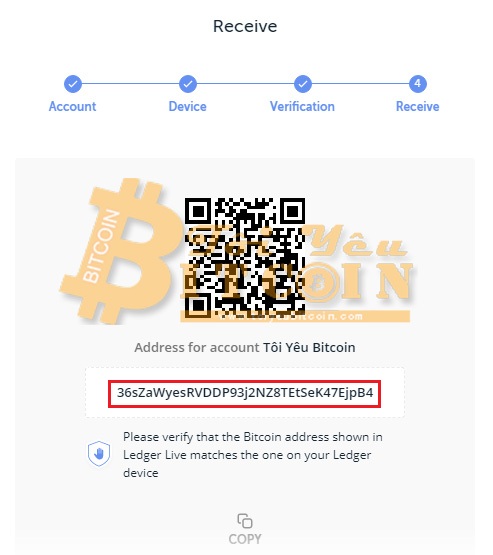This screenshot has height=555, width=493.
Task: Click the Verification step checkmark circle
Action: pos(303,84)
